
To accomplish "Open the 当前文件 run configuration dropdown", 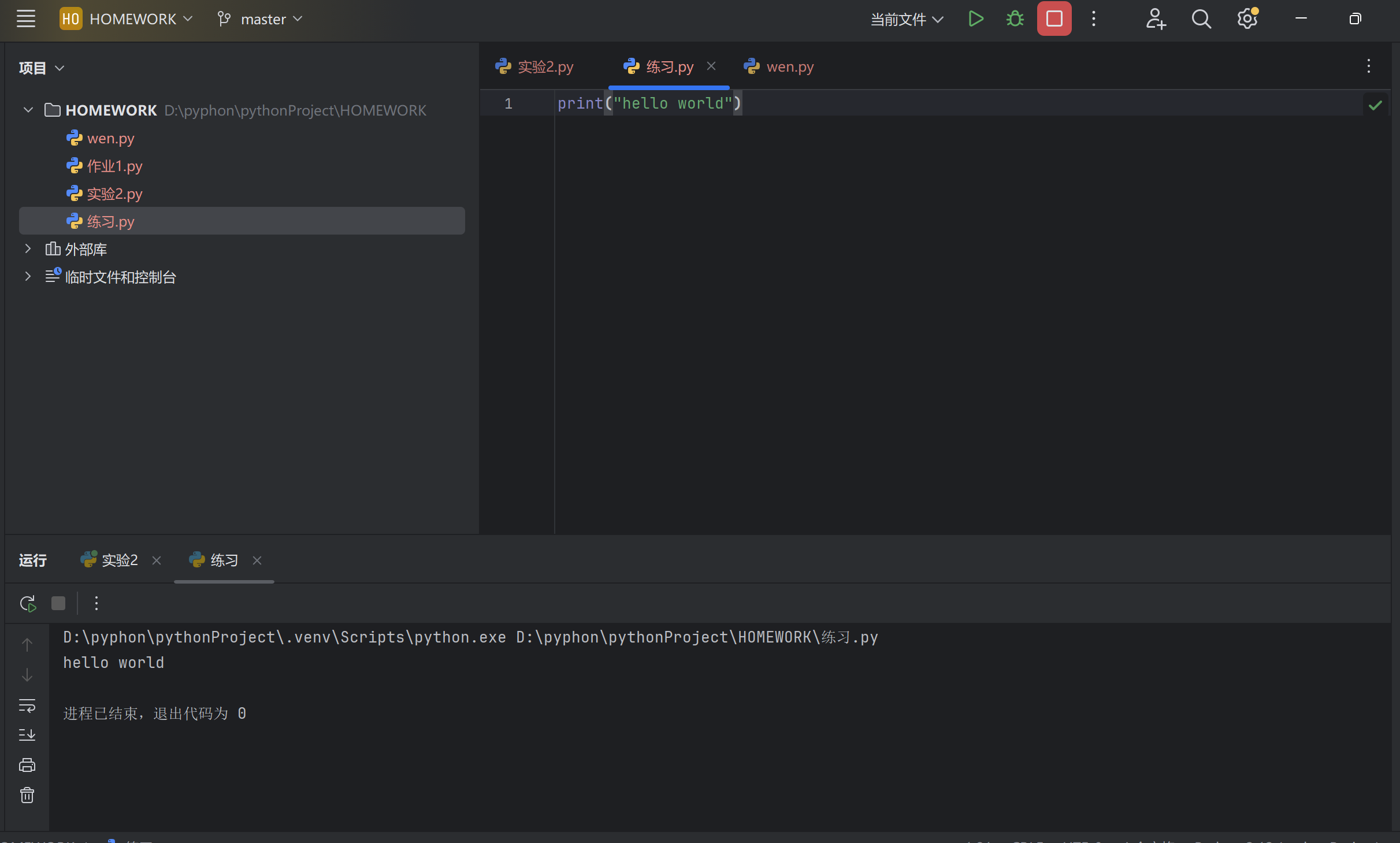I will pyautogui.click(x=906, y=19).
